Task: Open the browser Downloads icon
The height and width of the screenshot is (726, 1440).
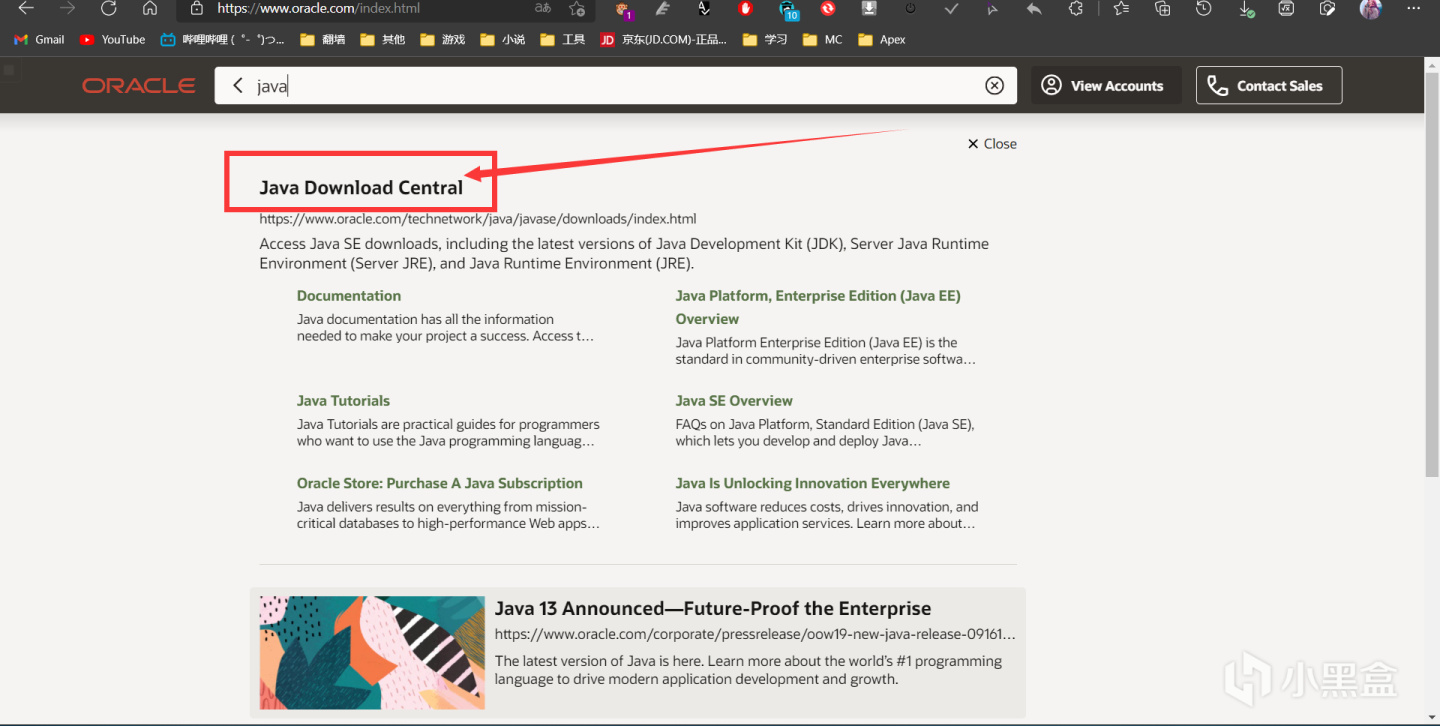Action: [1246, 9]
